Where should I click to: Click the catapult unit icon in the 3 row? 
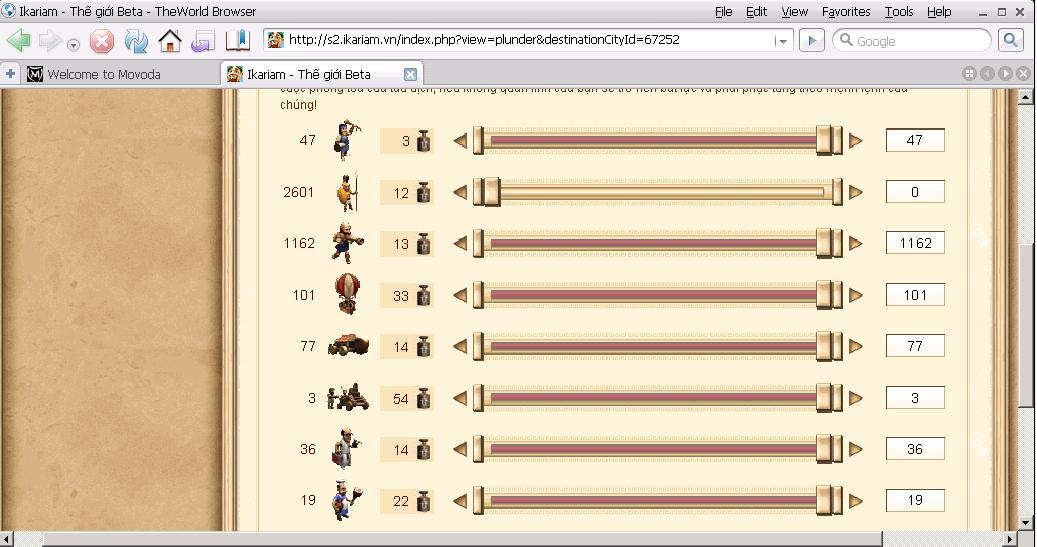[348, 397]
